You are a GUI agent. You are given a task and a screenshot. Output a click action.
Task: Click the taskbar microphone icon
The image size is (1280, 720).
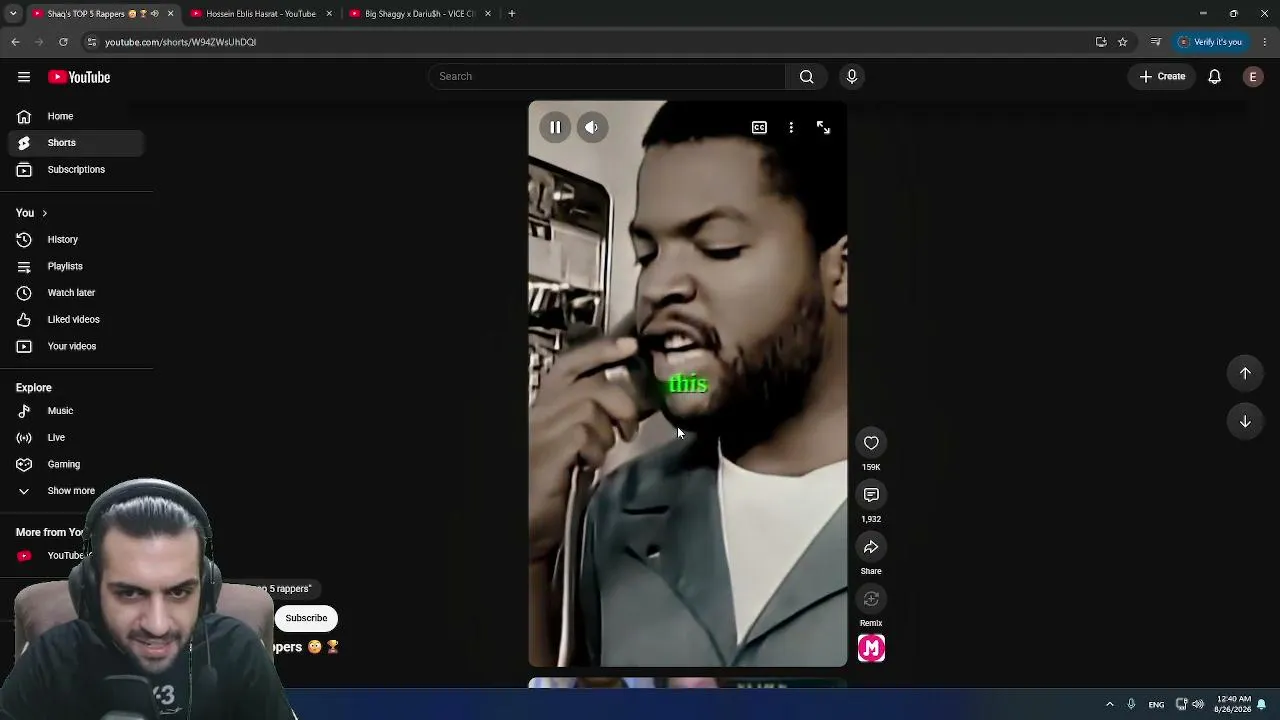pyautogui.click(x=1131, y=705)
